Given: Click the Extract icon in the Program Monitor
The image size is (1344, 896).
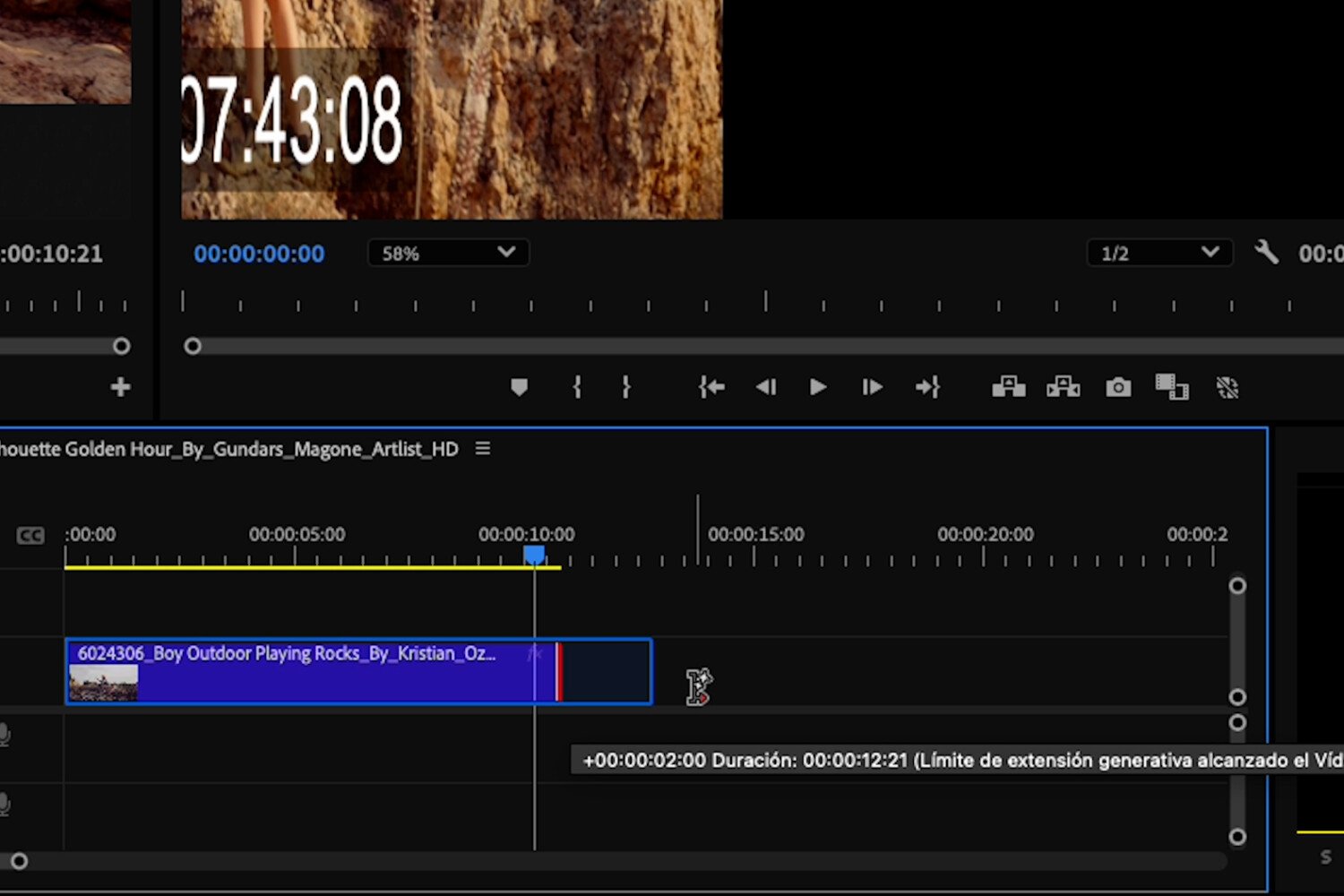Looking at the screenshot, I should 1063,387.
